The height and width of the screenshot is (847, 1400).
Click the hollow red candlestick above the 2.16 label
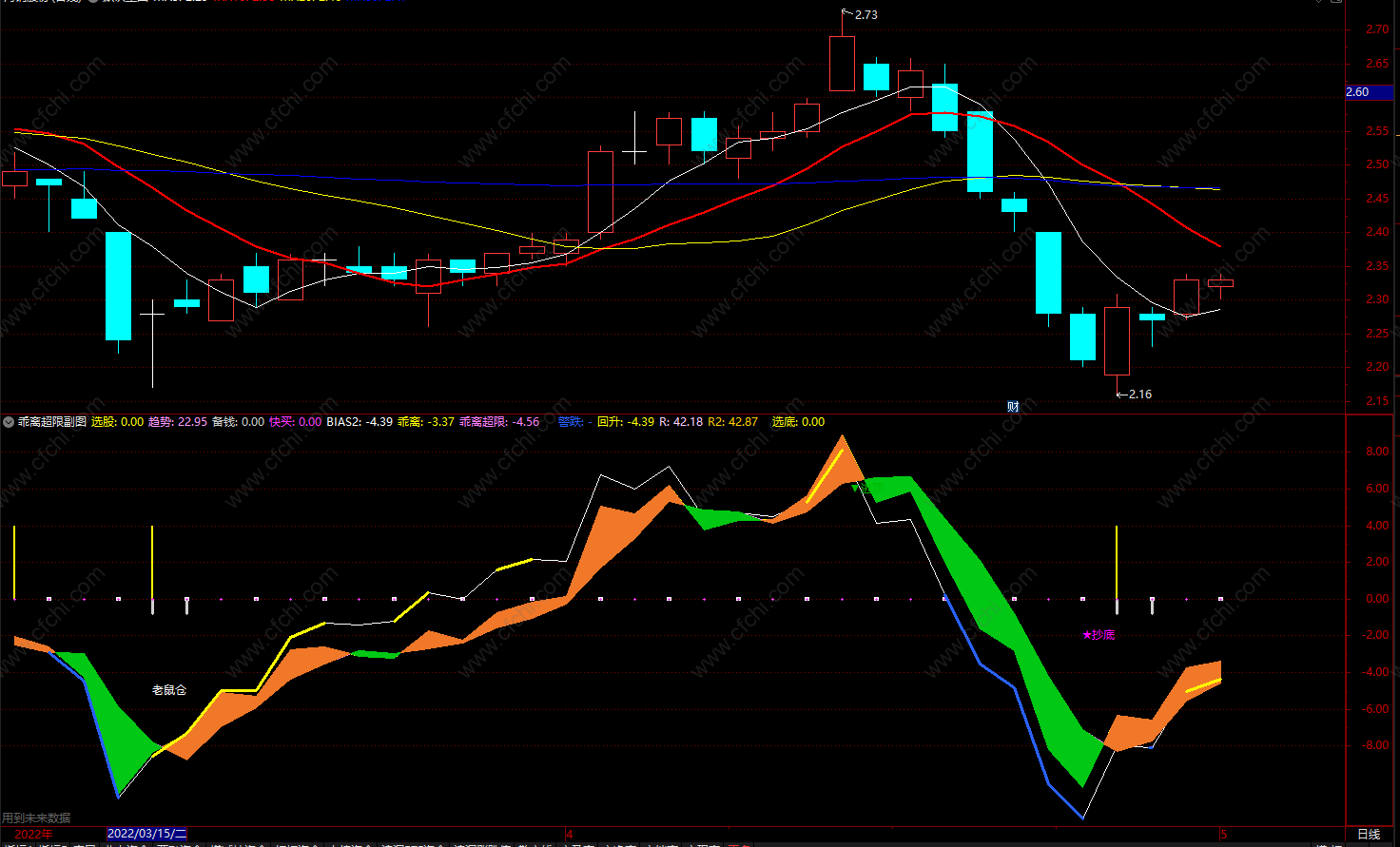[x=1117, y=341]
